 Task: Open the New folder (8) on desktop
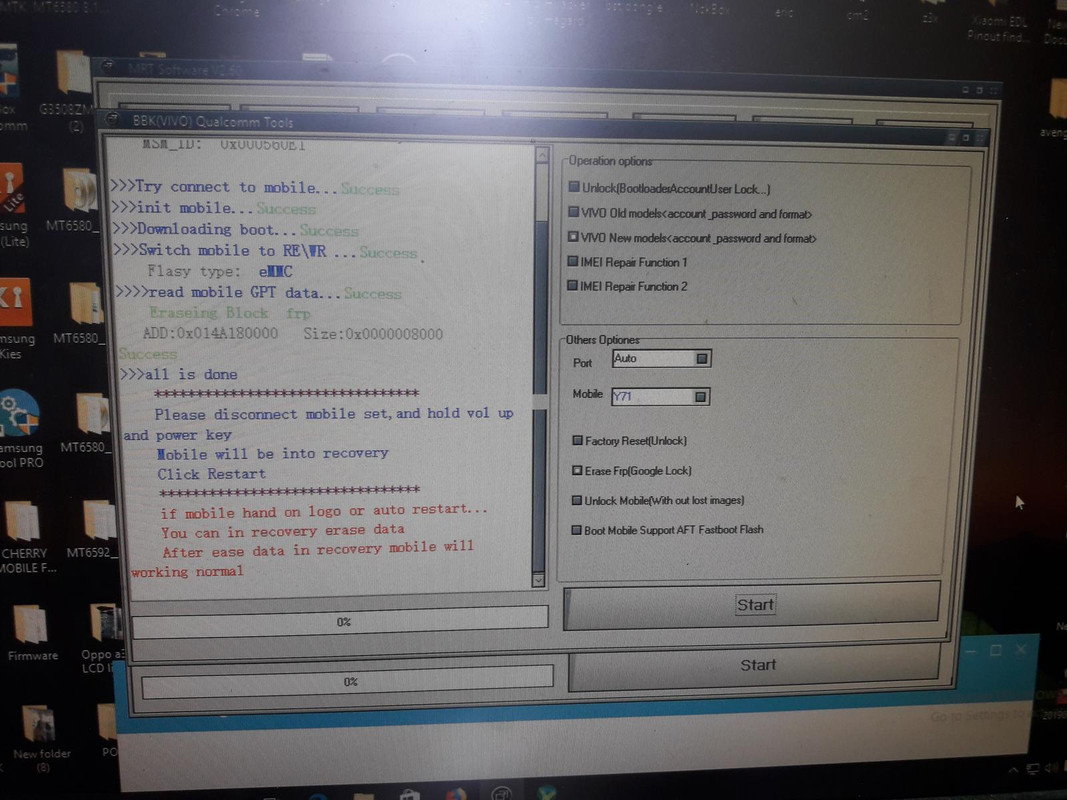point(41,739)
